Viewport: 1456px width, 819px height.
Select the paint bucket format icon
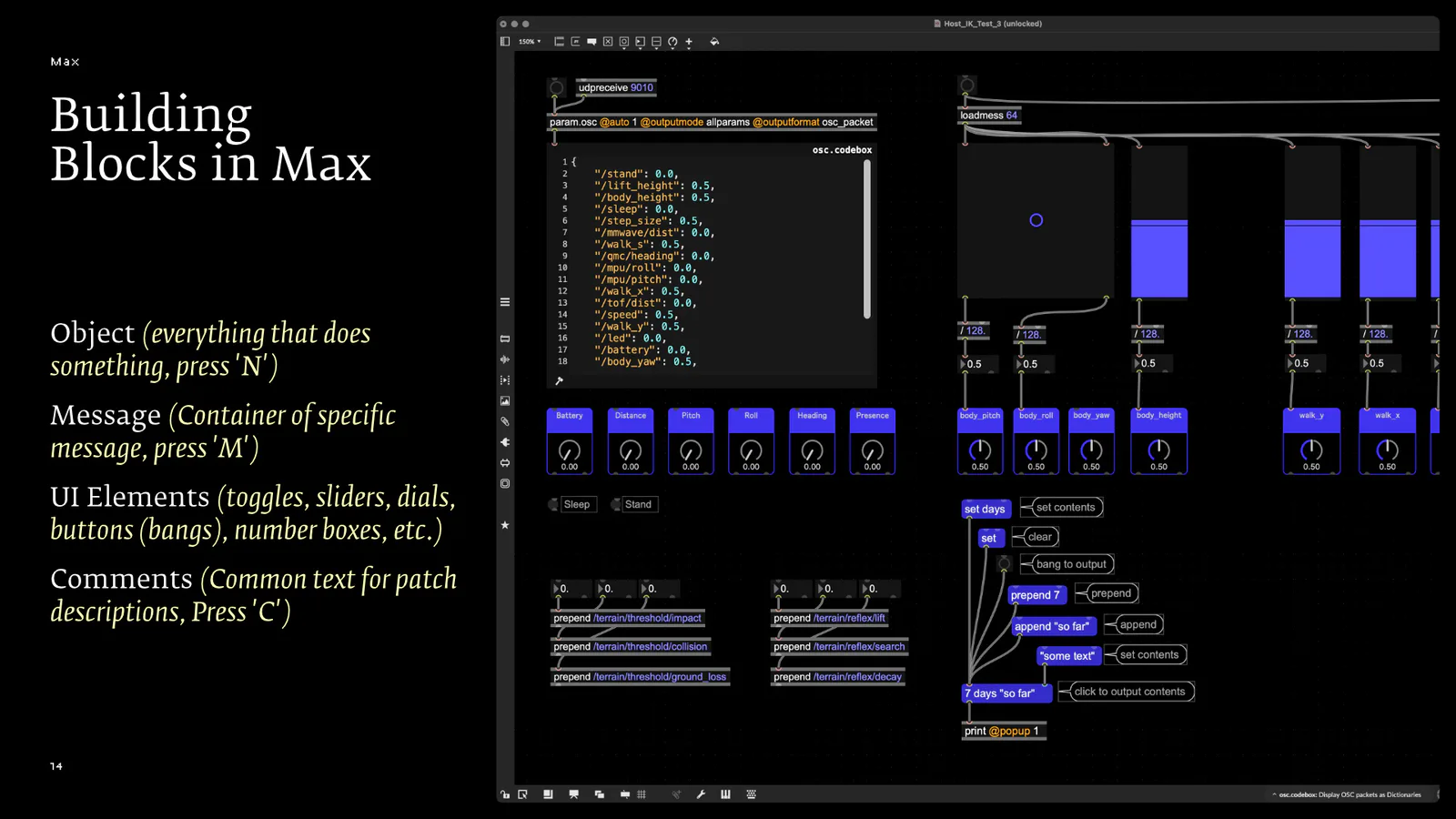click(x=714, y=42)
